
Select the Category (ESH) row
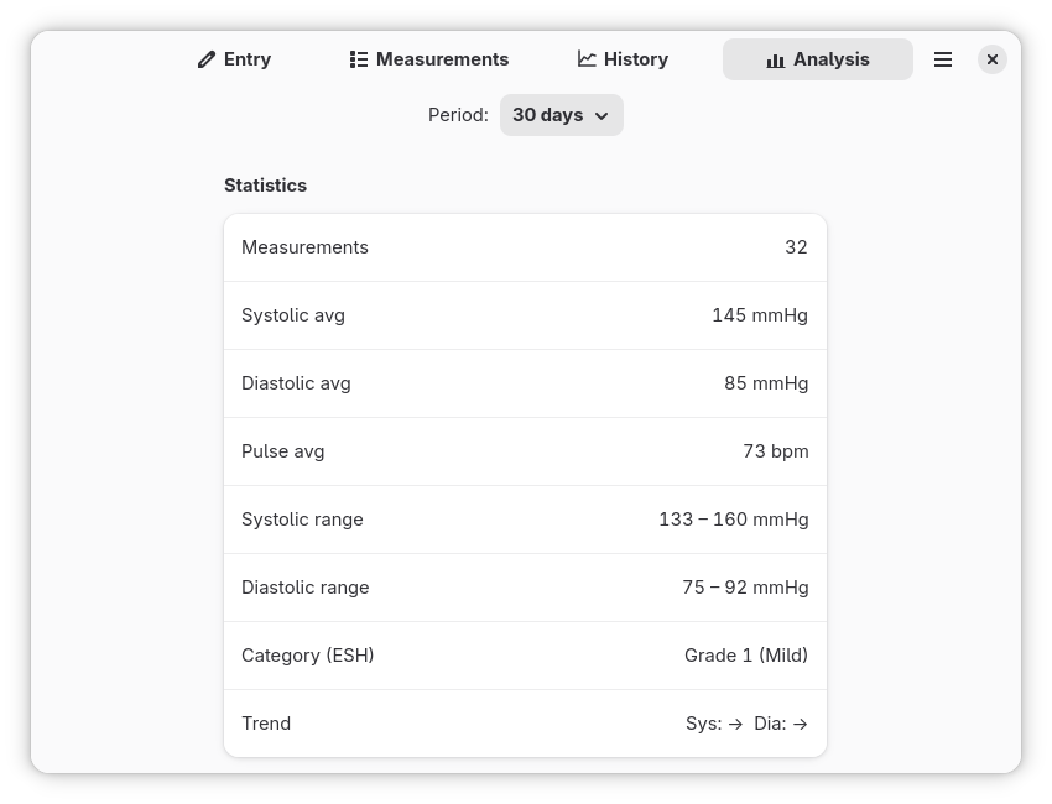pos(525,656)
